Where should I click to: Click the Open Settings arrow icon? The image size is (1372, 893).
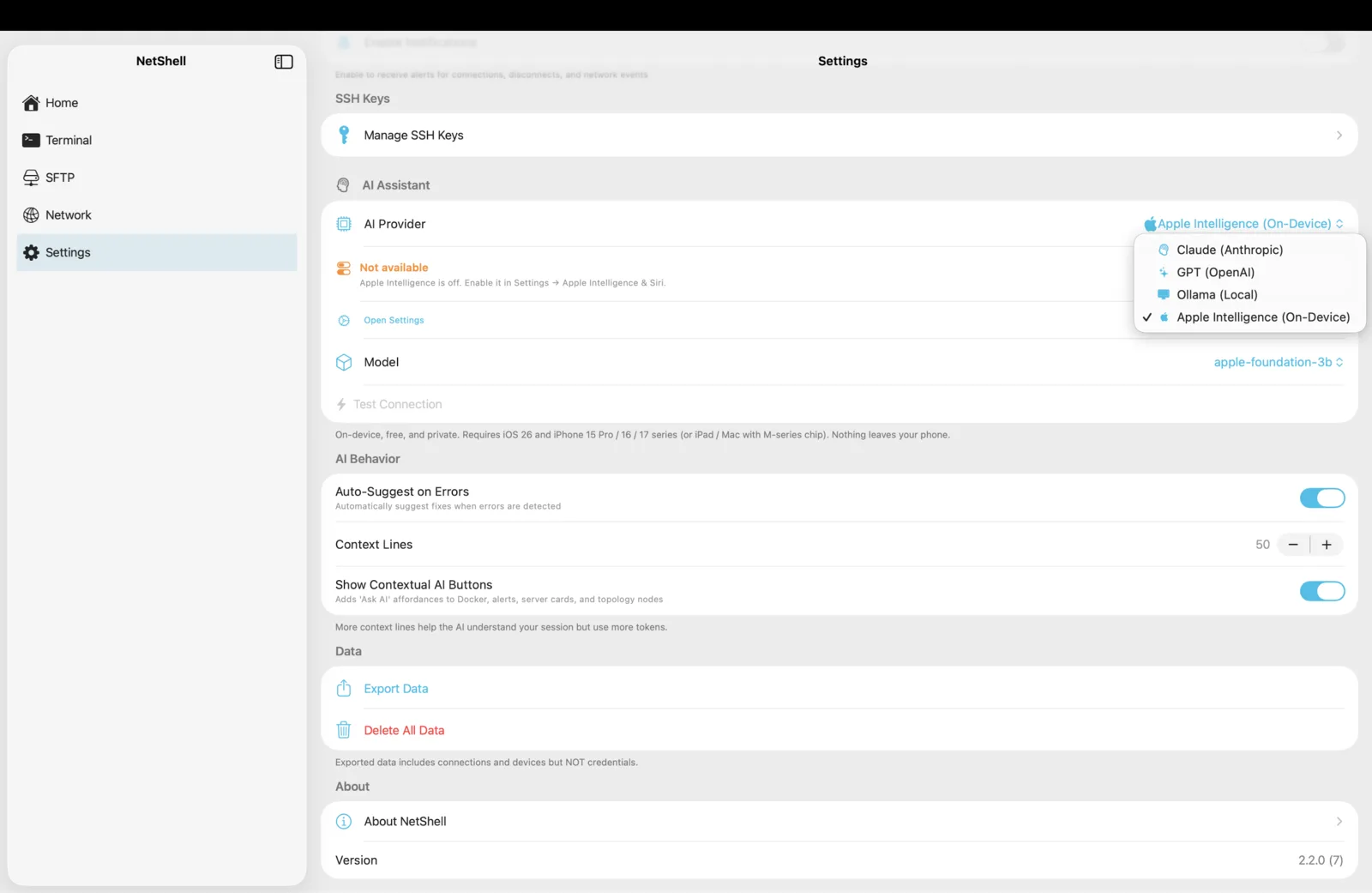344,320
